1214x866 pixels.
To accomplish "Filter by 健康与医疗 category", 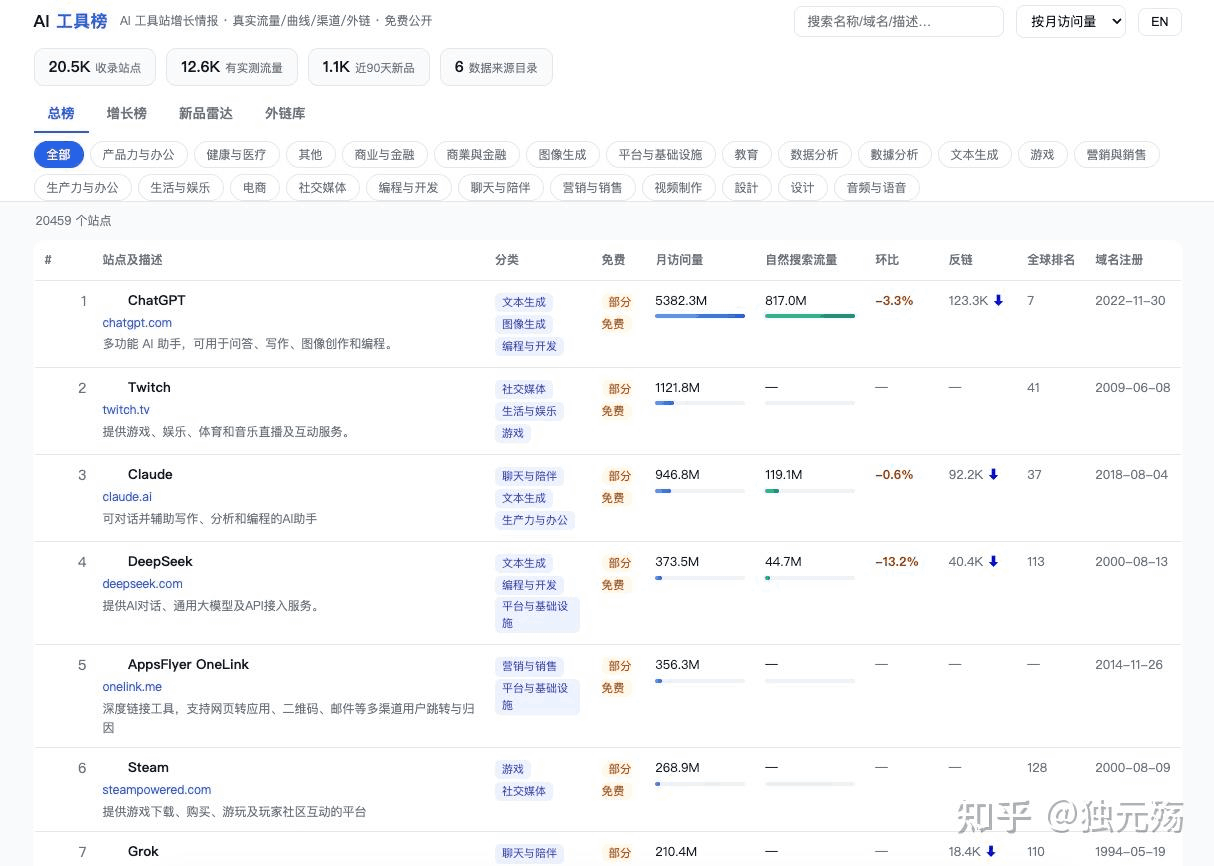I will point(236,154).
